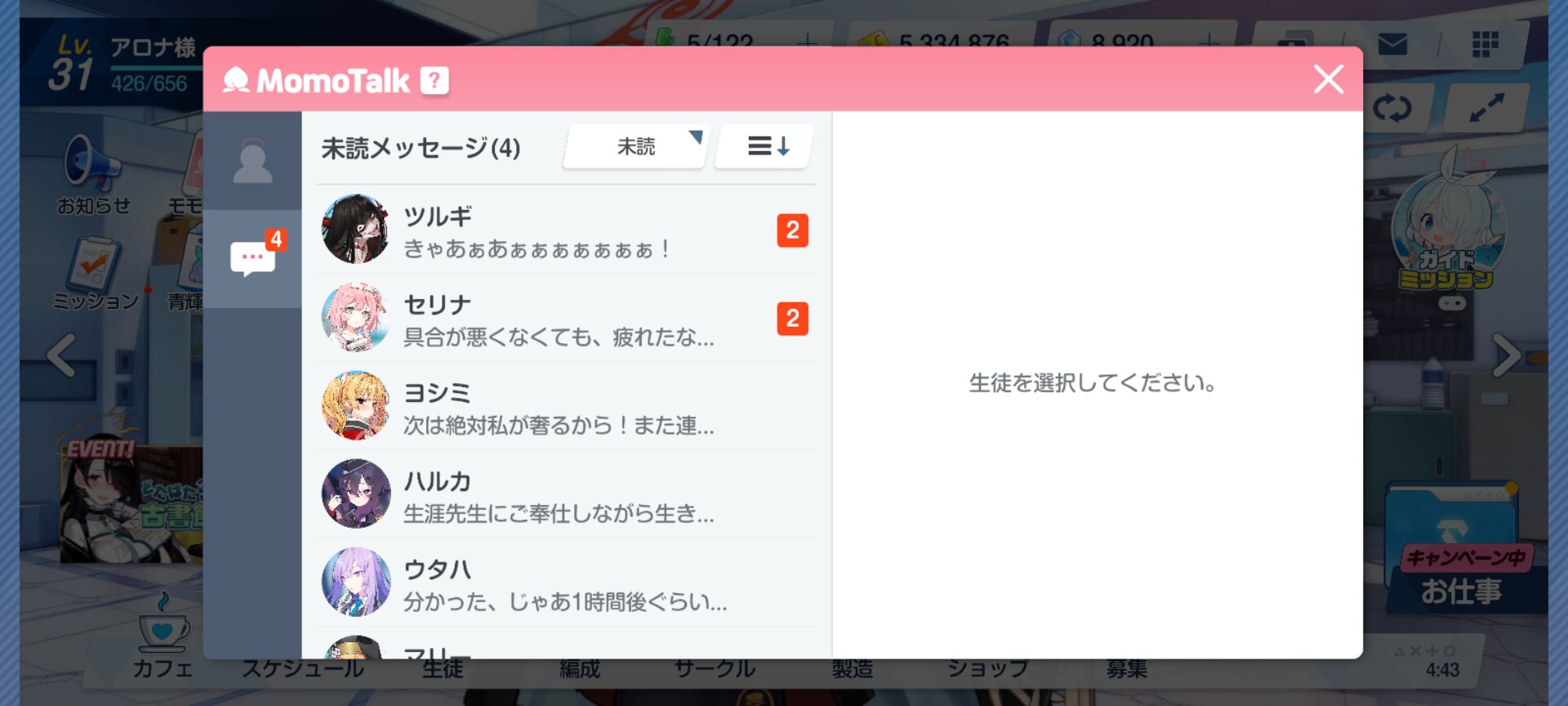Switch to the students contact tab
The width and height of the screenshot is (1568, 706).
(x=252, y=162)
